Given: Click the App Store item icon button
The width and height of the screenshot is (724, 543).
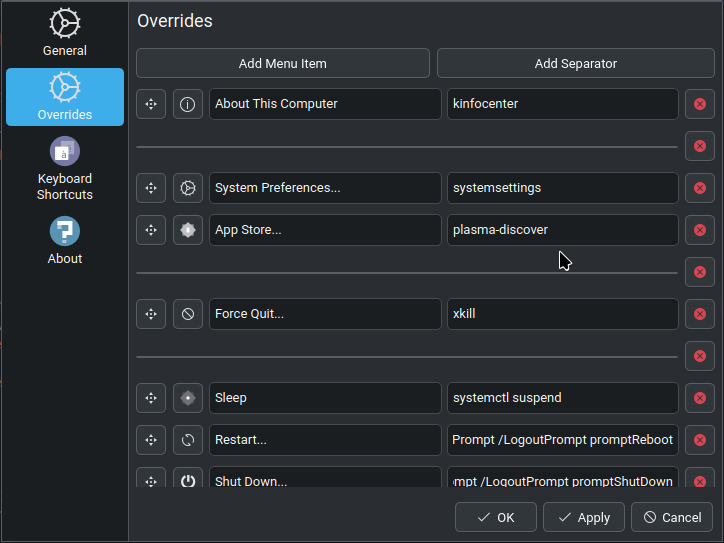Looking at the screenshot, I should coord(187,230).
